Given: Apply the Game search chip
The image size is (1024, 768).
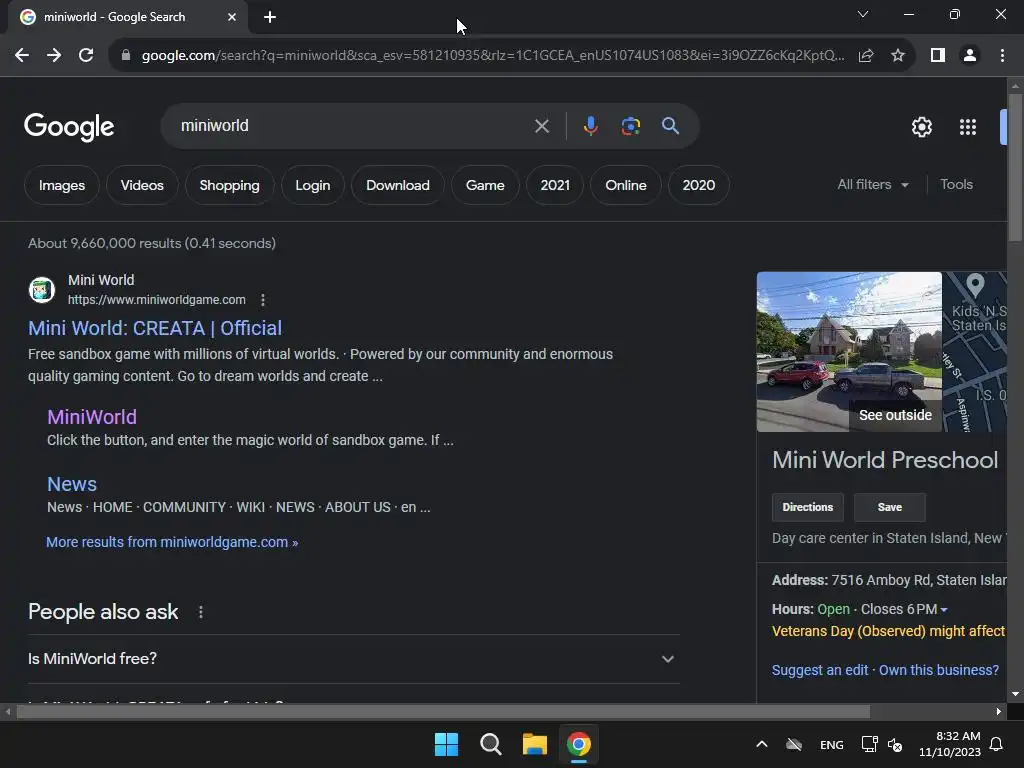Looking at the screenshot, I should click(x=485, y=185).
